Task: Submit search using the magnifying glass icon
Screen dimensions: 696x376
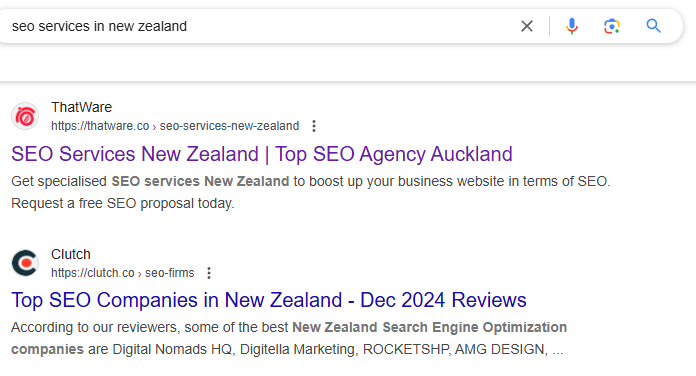Action: 653,26
